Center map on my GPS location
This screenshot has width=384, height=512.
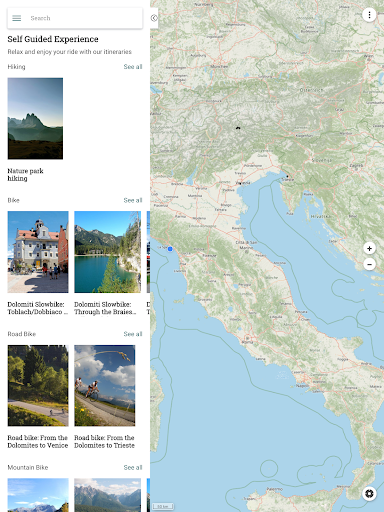point(369,493)
